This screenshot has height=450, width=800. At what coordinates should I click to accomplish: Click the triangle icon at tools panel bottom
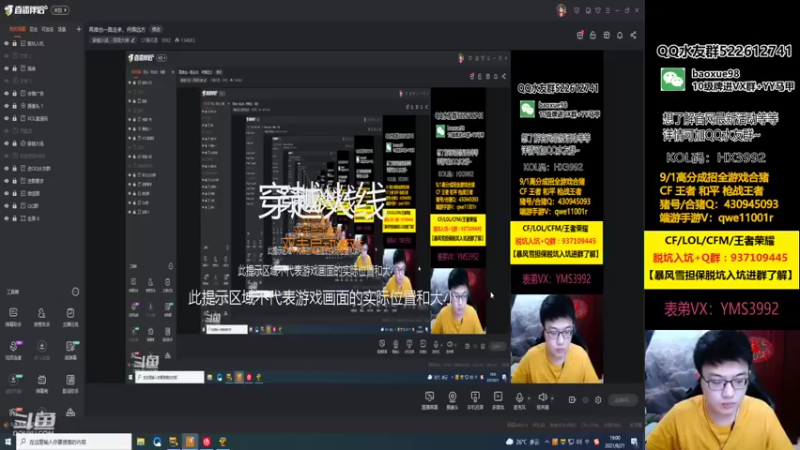point(70,412)
